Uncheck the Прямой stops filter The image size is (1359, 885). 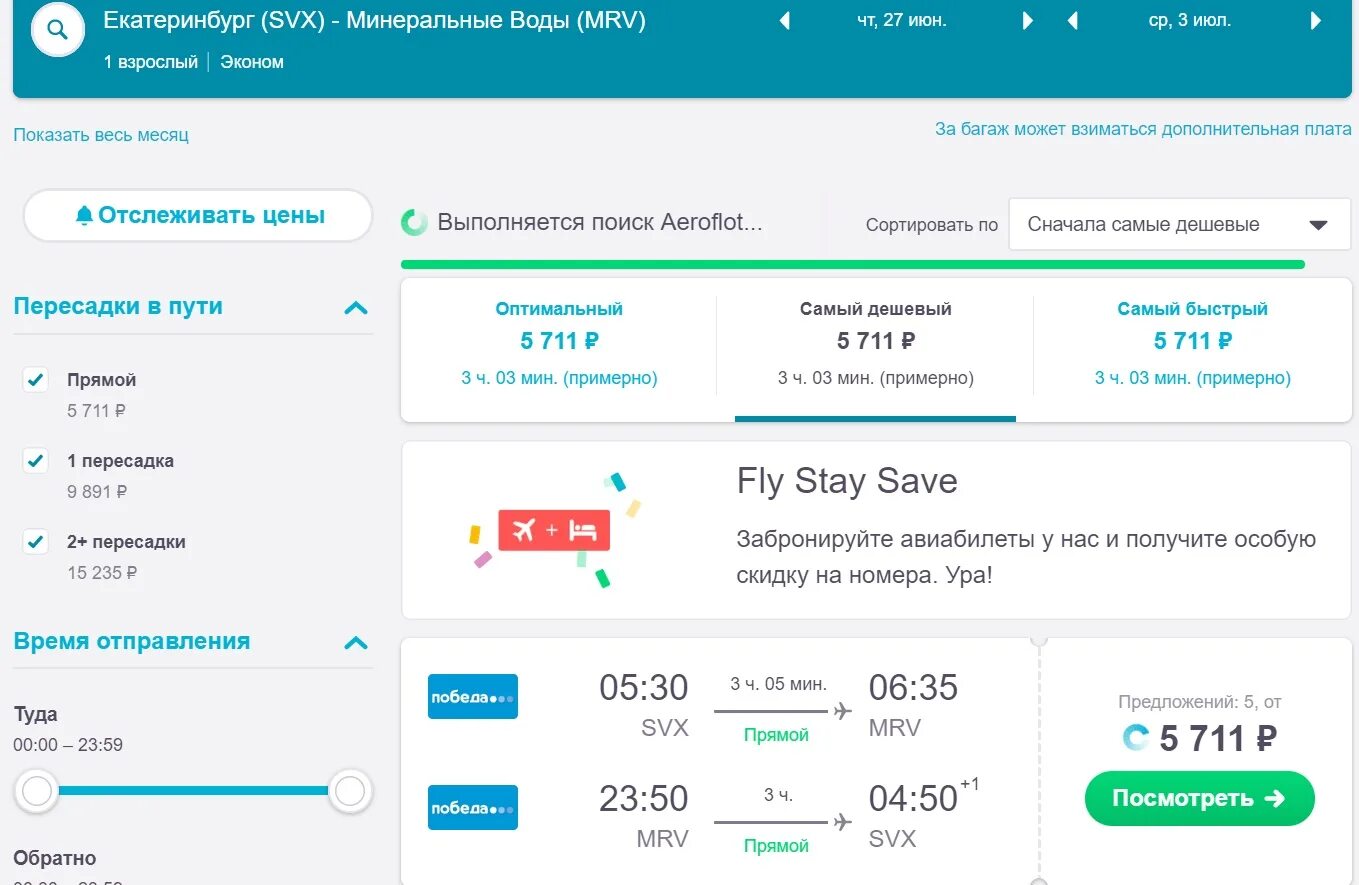point(35,380)
